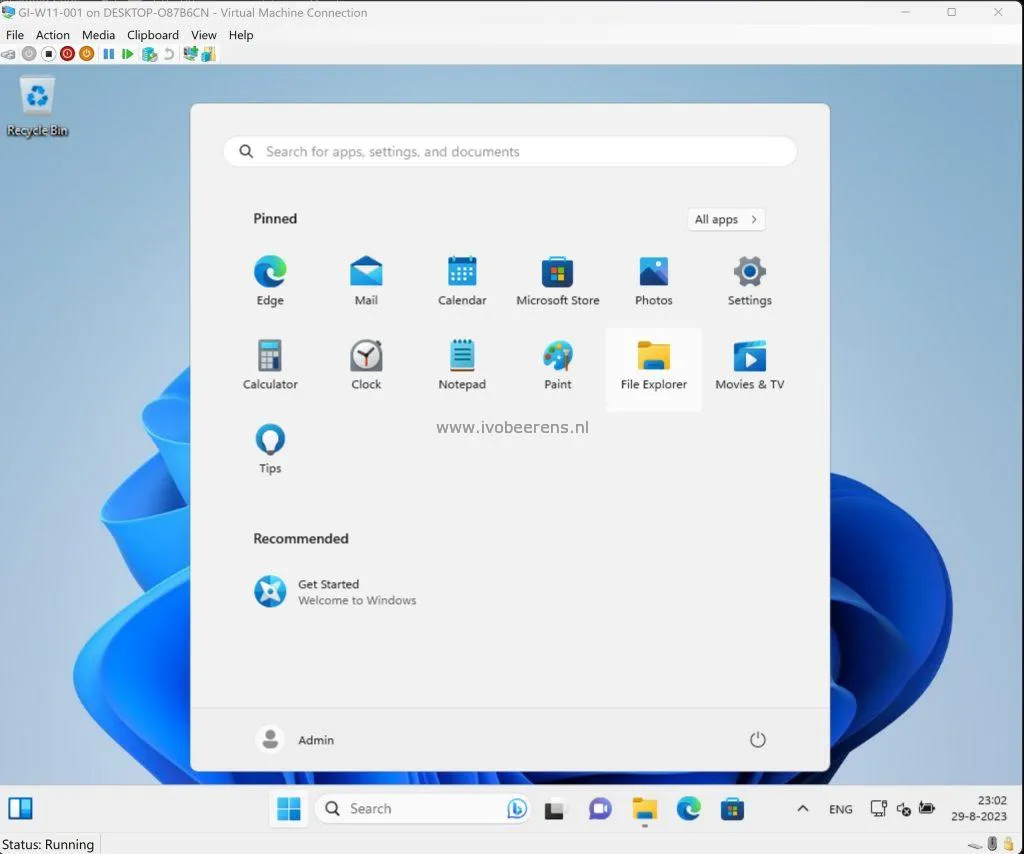Open the Calendar app
Screen dimensions: 1024x854
[x=462, y=281]
